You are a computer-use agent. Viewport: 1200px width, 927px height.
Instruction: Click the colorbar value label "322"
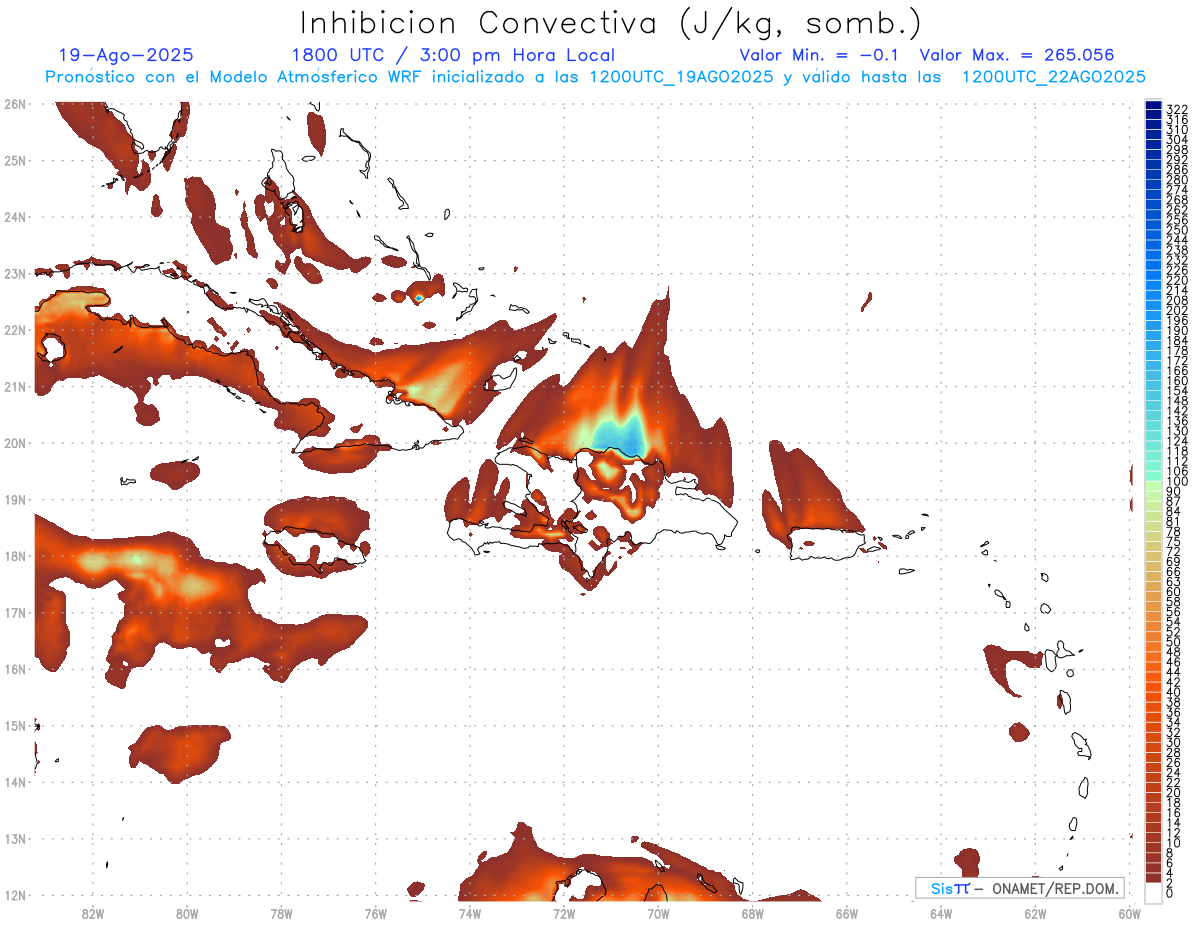click(x=1177, y=109)
